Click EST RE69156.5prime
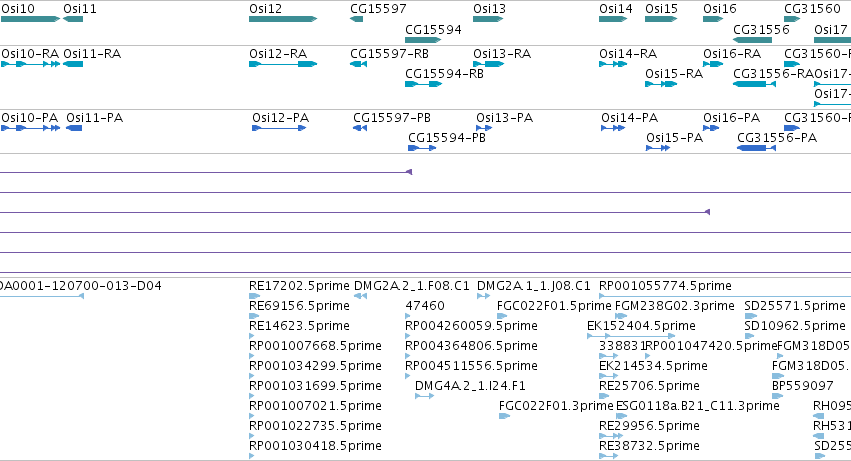The width and height of the screenshot is (851, 461). coord(299,306)
